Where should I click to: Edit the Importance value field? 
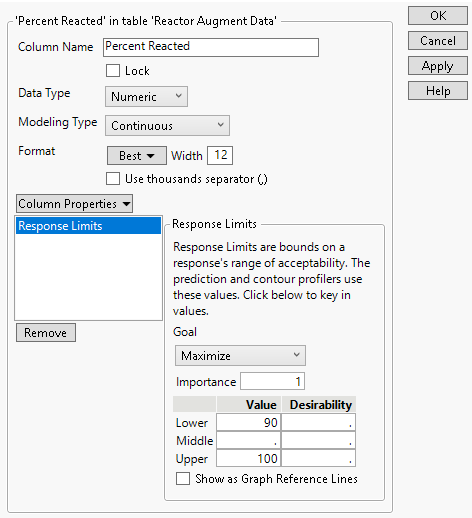tap(272, 381)
